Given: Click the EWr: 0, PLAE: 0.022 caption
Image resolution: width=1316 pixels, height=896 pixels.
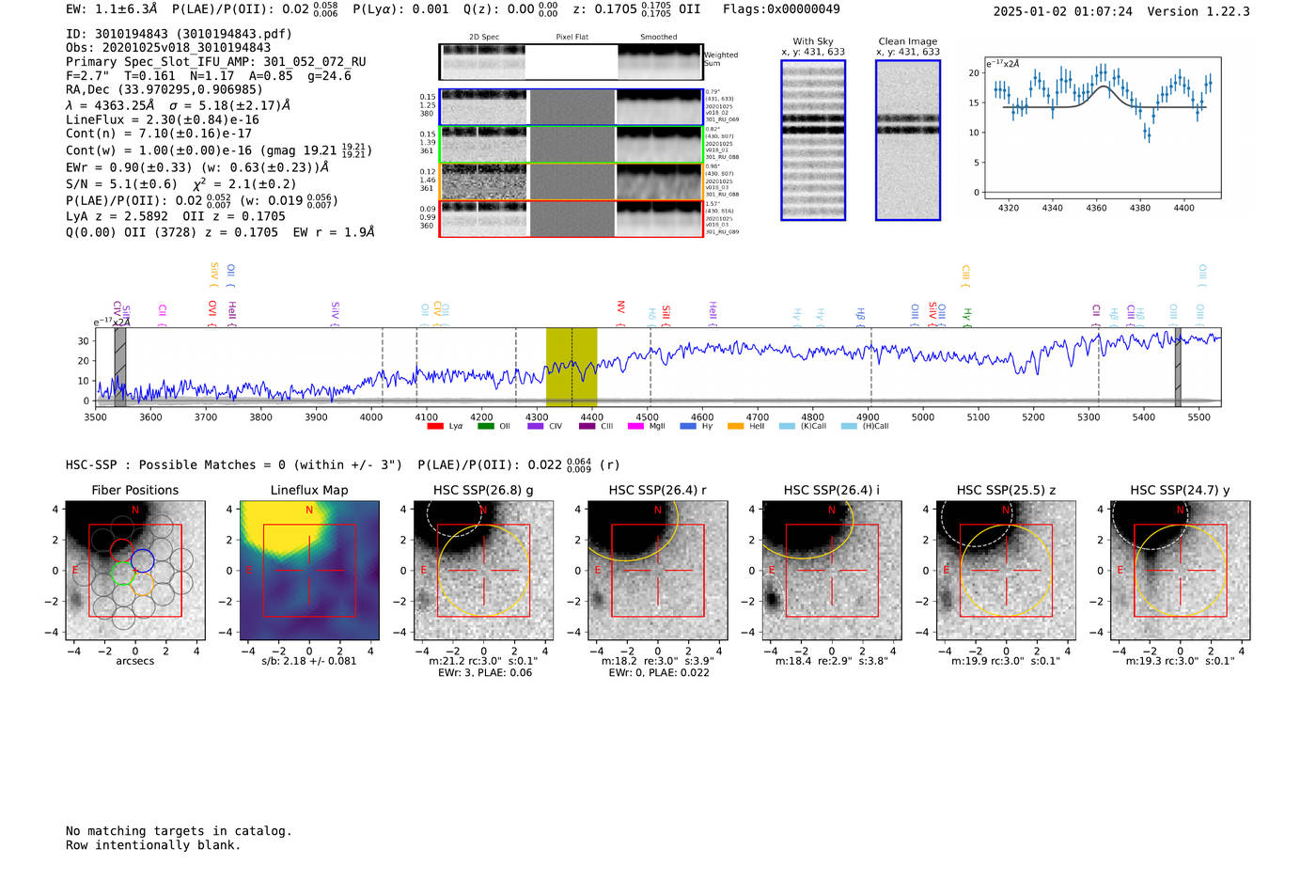Looking at the screenshot, I should [x=658, y=672].
